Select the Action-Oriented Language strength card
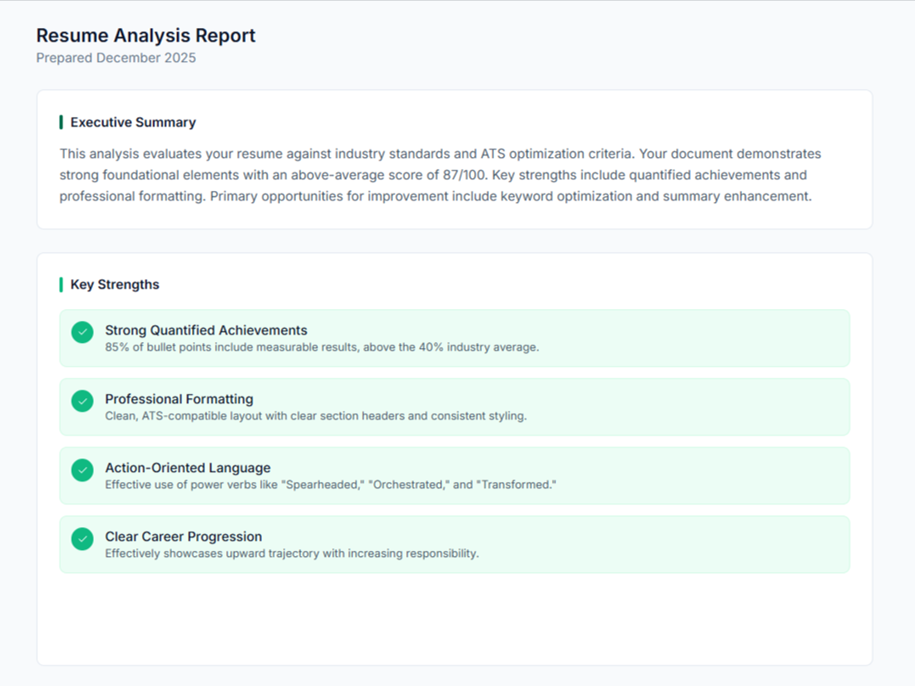 (x=453, y=476)
